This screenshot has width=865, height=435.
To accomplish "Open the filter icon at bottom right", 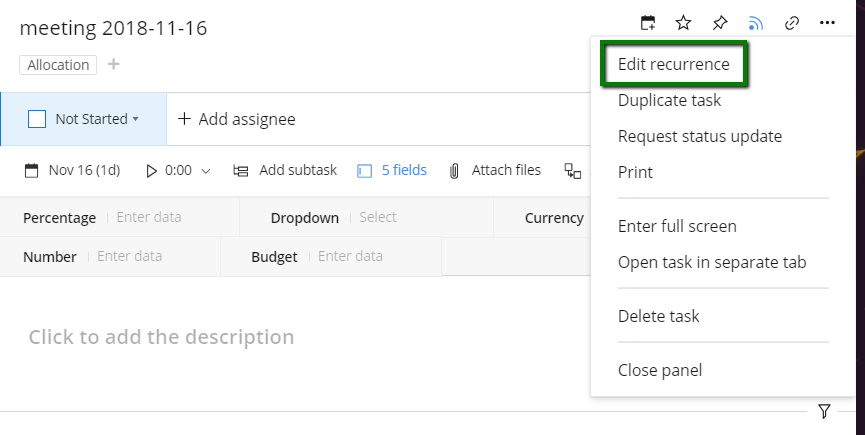I will tap(824, 411).
